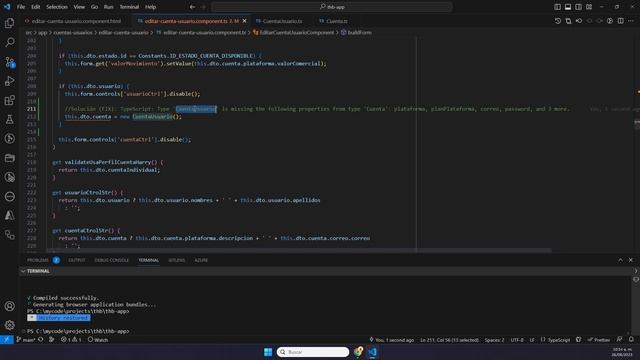
Task: Click the remote window indicator
Action: 7,340
